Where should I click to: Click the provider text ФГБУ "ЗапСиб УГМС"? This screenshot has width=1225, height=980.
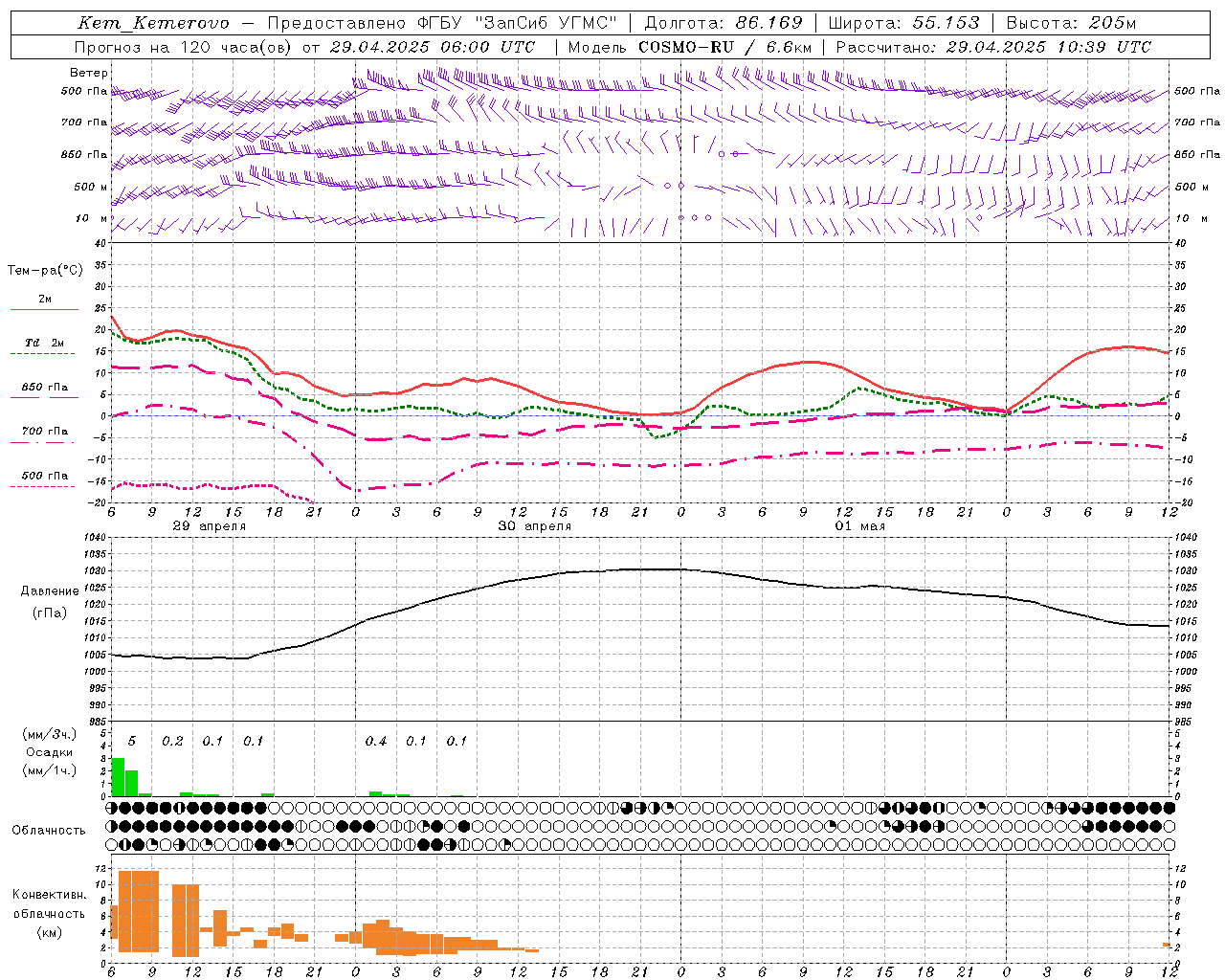[518, 23]
